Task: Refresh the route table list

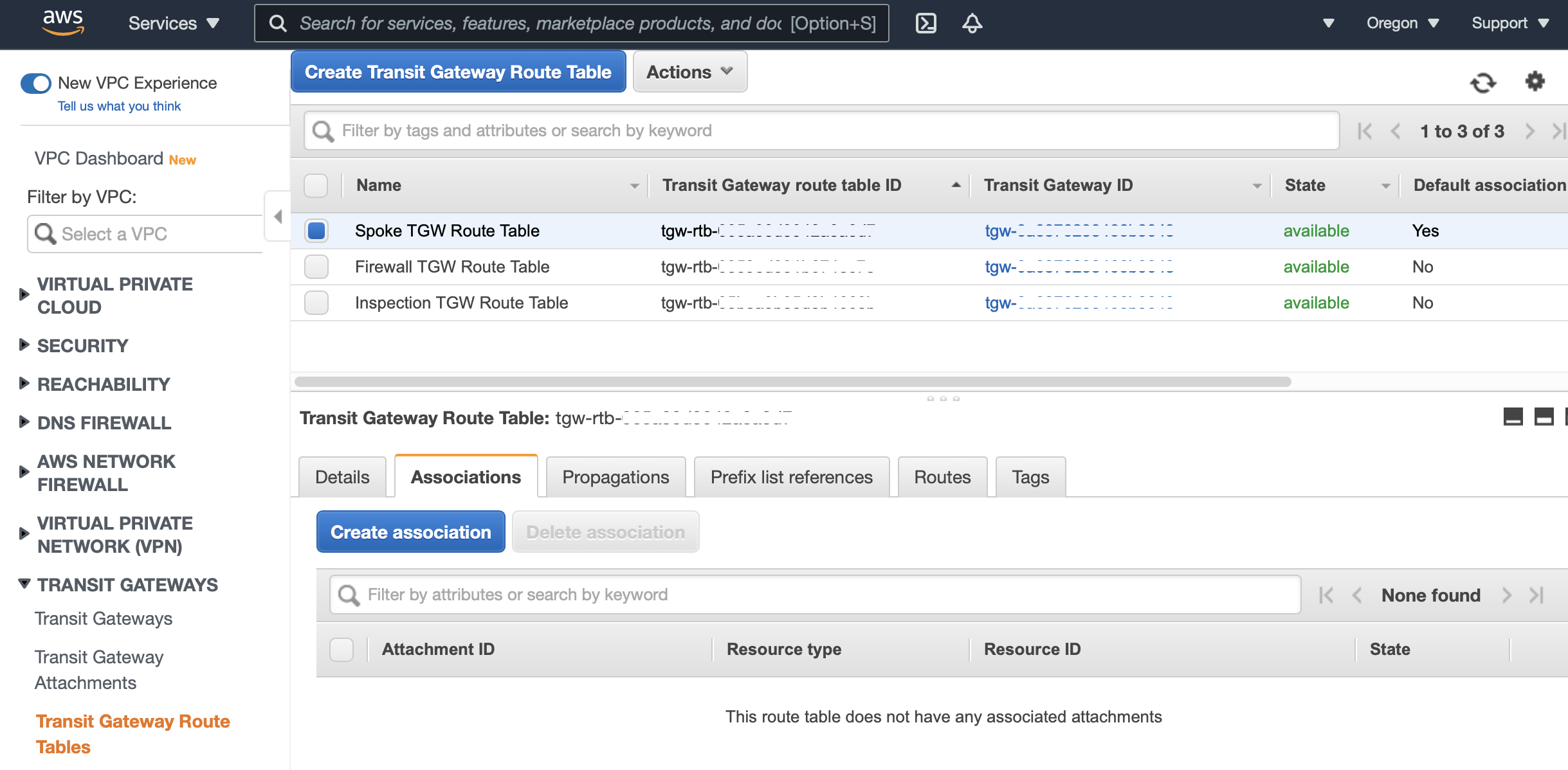Action: [x=1482, y=82]
